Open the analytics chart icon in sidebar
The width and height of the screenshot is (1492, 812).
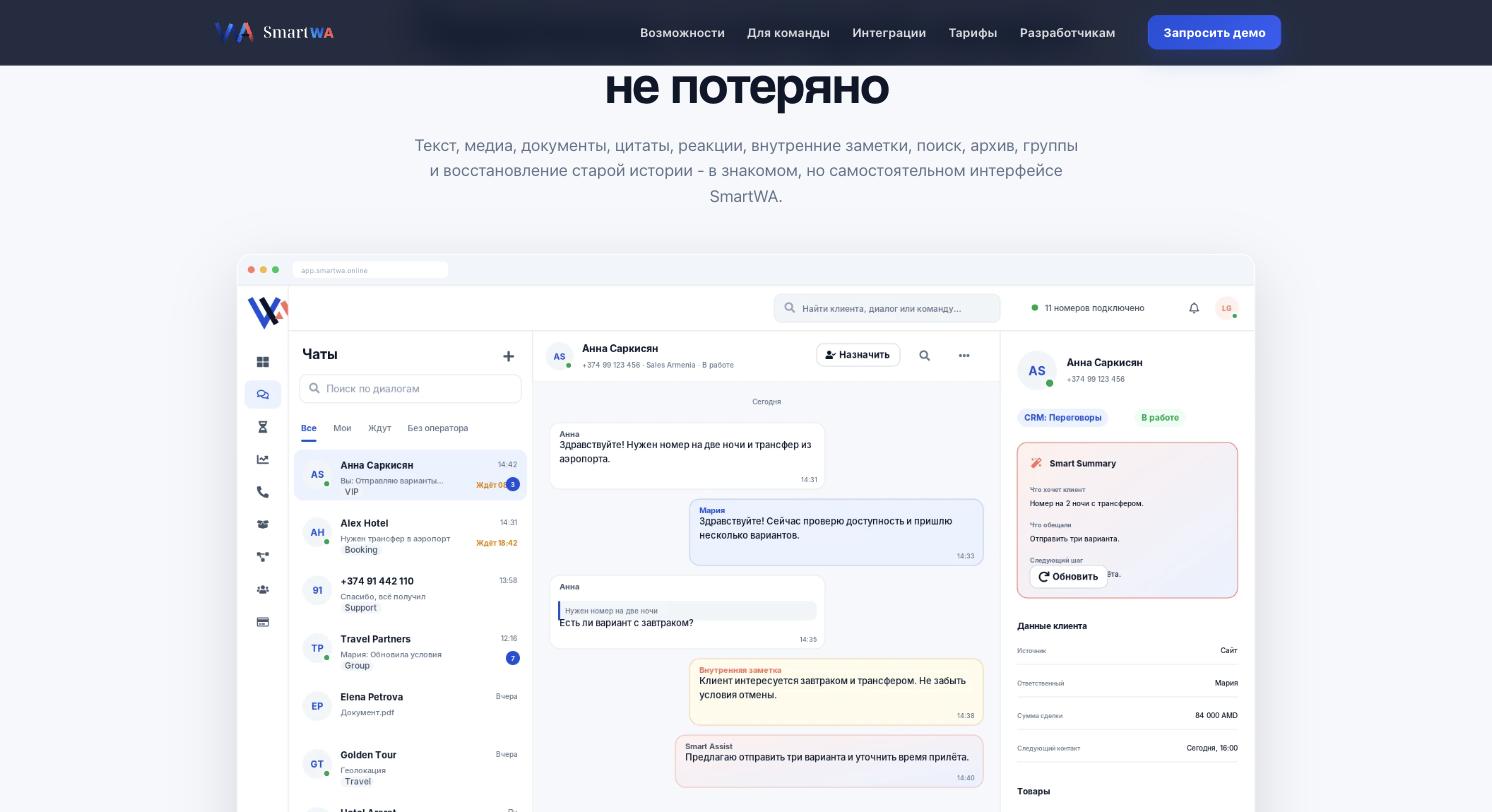(x=263, y=459)
